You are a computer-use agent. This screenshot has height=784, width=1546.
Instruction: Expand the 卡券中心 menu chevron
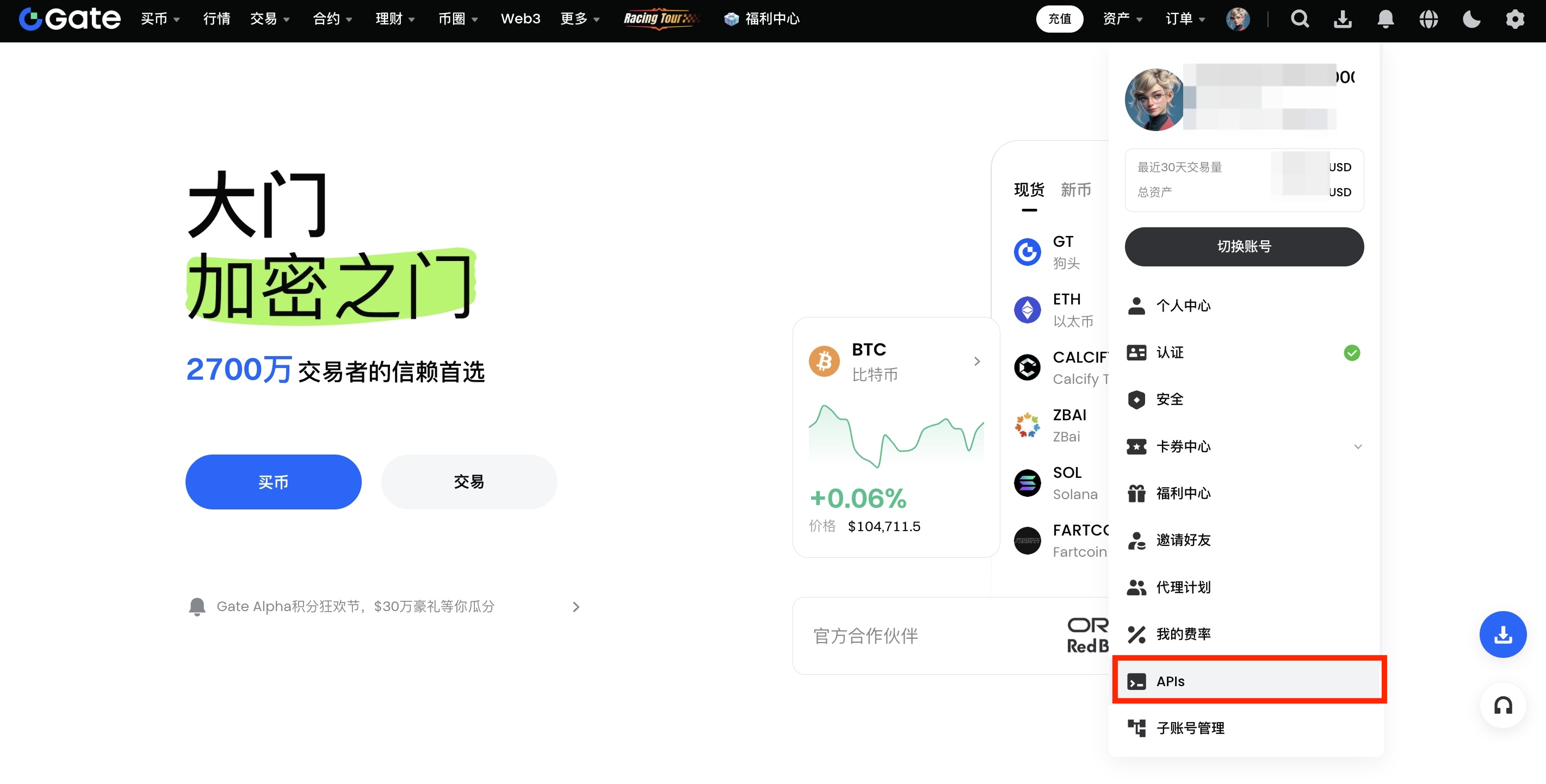coord(1358,446)
